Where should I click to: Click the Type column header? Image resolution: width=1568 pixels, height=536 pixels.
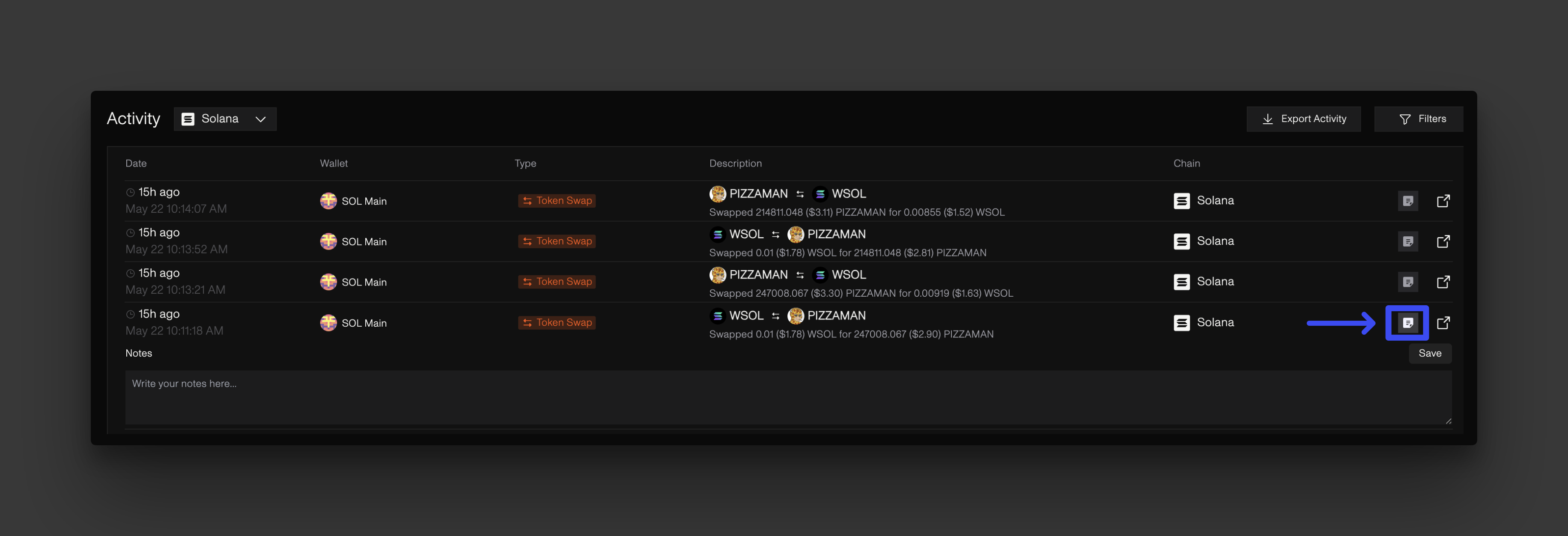pyautogui.click(x=525, y=163)
